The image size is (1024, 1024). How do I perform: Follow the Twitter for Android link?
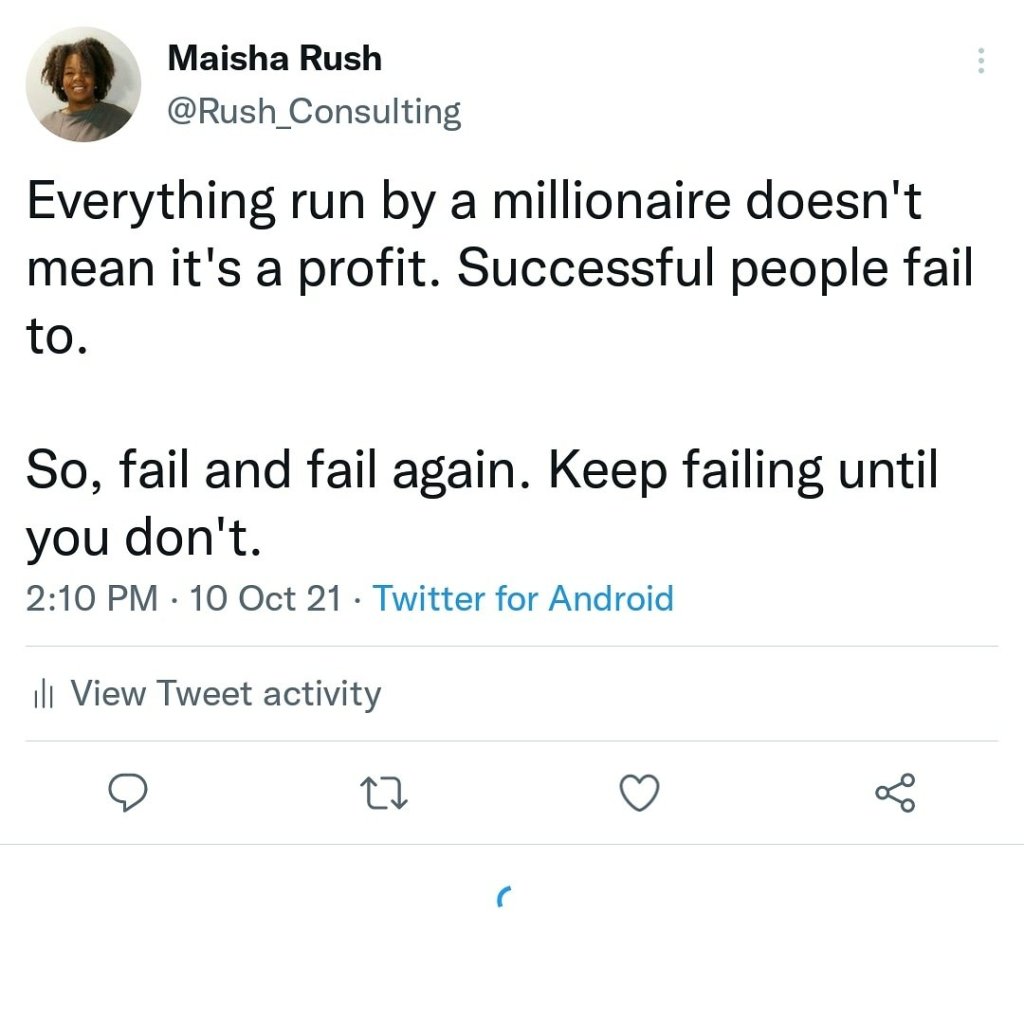coord(523,599)
